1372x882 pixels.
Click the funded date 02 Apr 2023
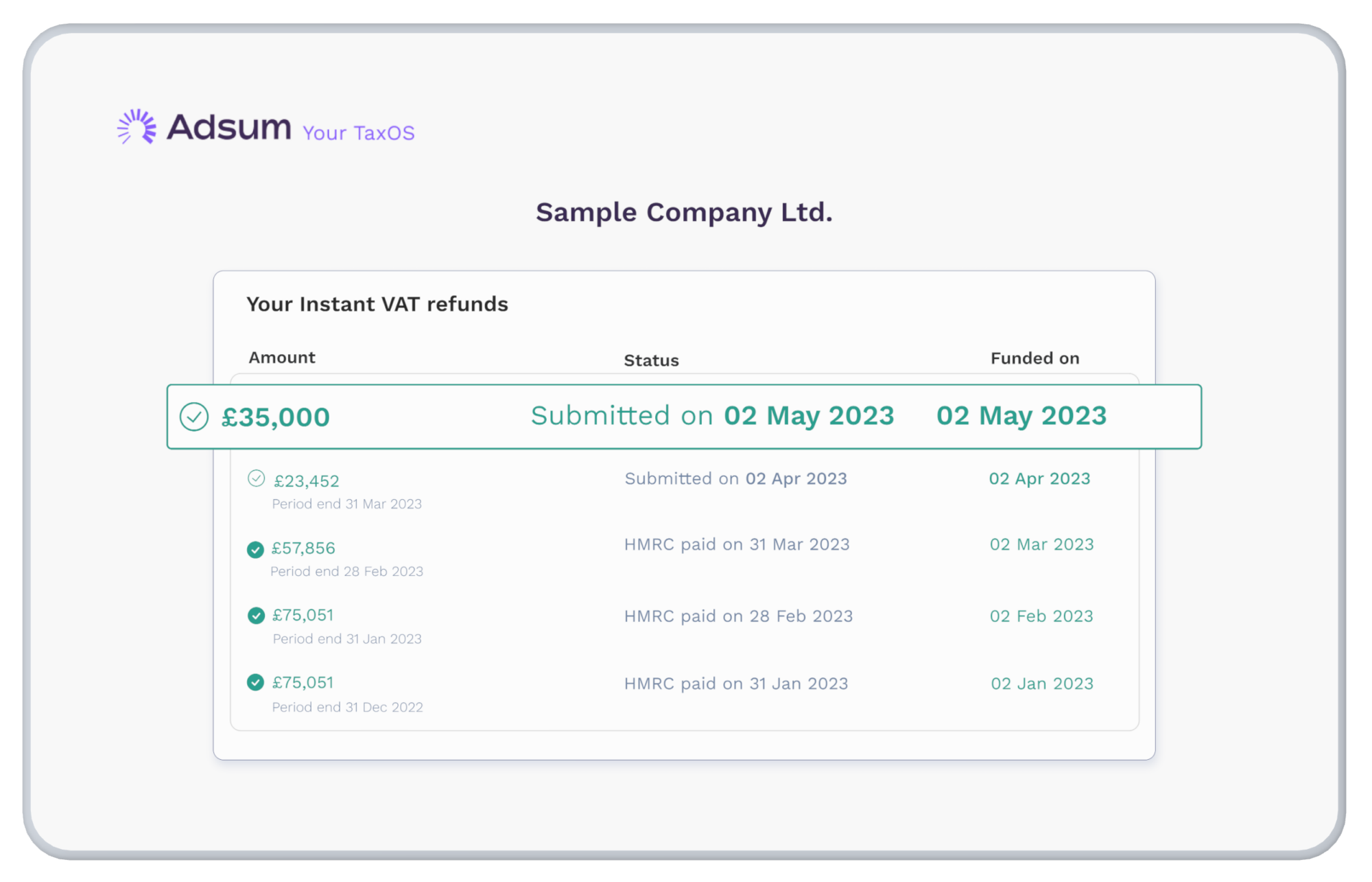[x=1039, y=478]
